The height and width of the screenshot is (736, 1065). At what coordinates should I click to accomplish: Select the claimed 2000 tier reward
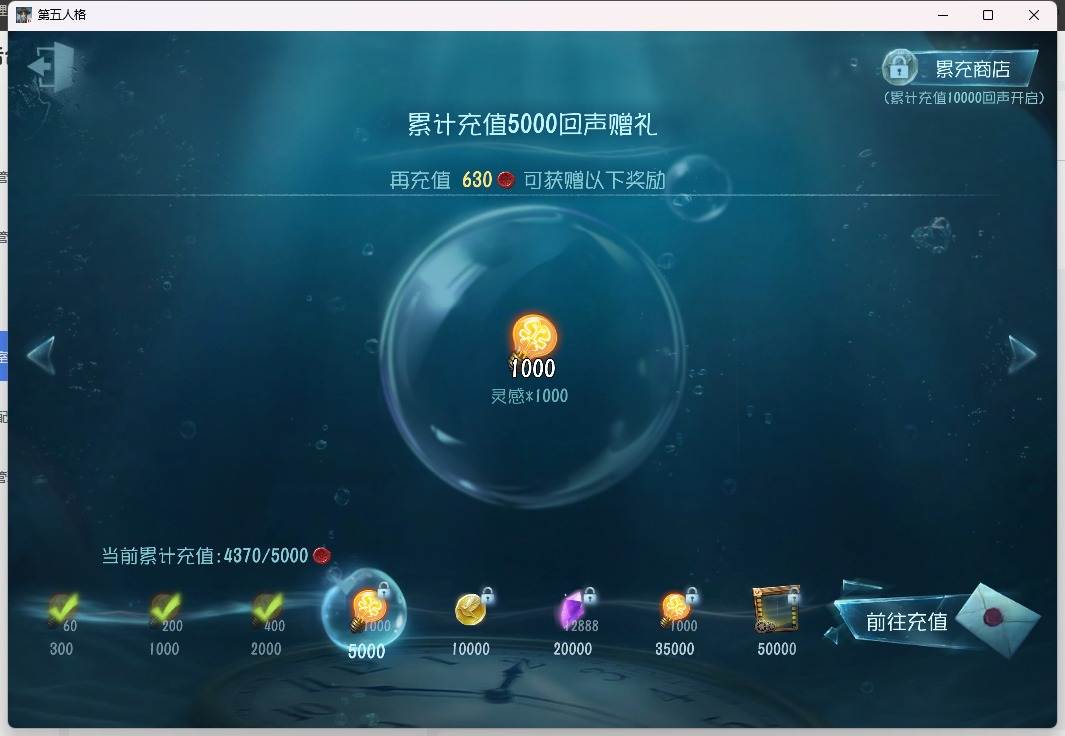(267, 610)
